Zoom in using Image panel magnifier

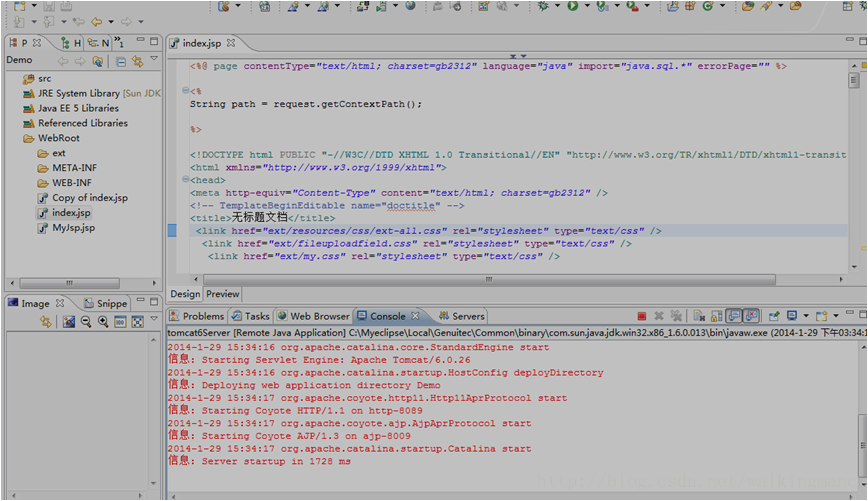pyautogui.click(x=102, y=322)
